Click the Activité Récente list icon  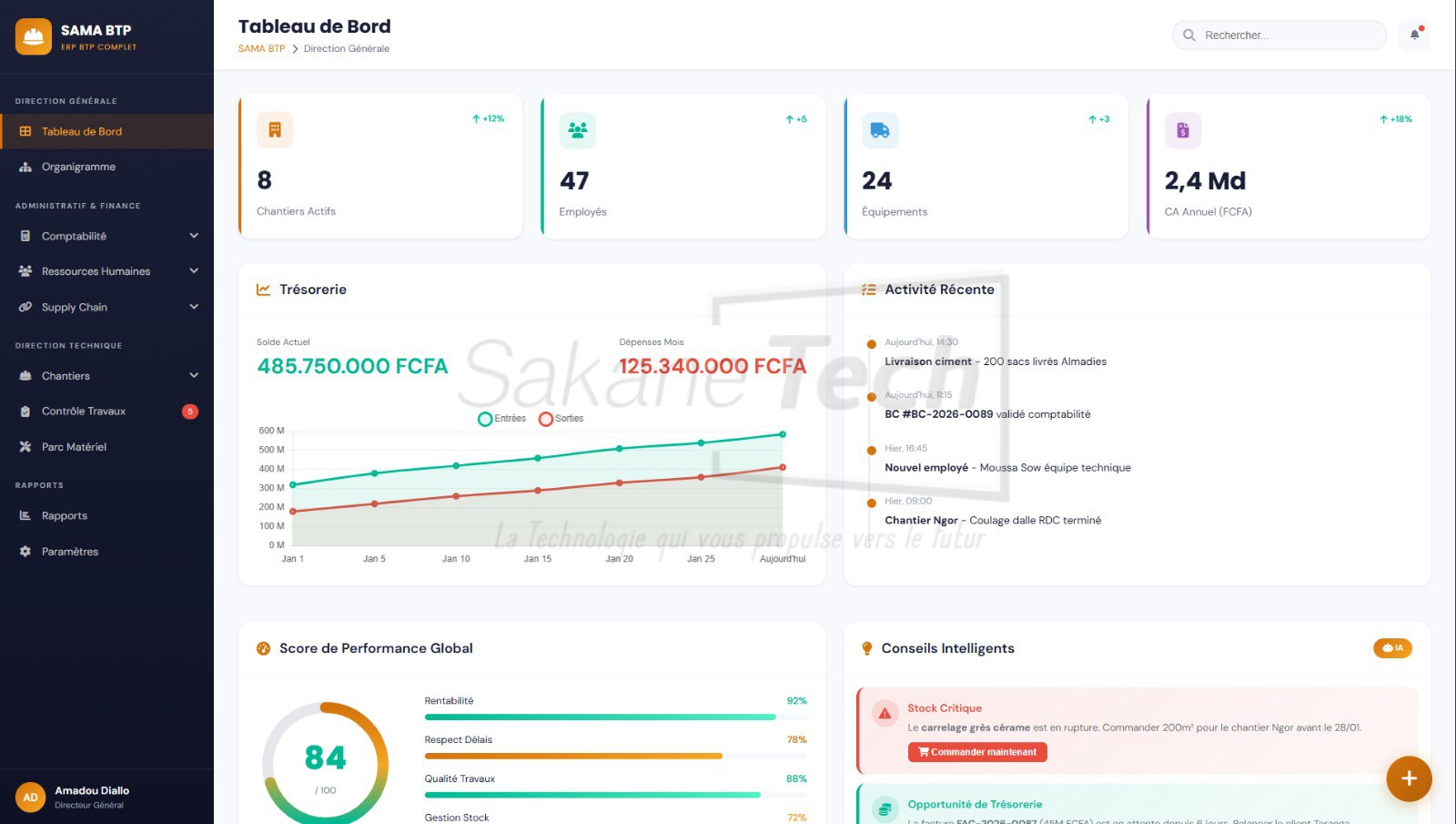[x=869, y=290]
